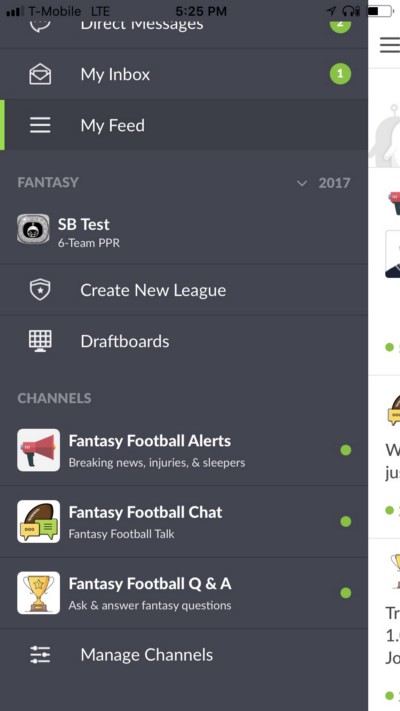Viewport: 400px width, 711px height.
Task: Select the My Feed menu item
Action: coord(184,125)
